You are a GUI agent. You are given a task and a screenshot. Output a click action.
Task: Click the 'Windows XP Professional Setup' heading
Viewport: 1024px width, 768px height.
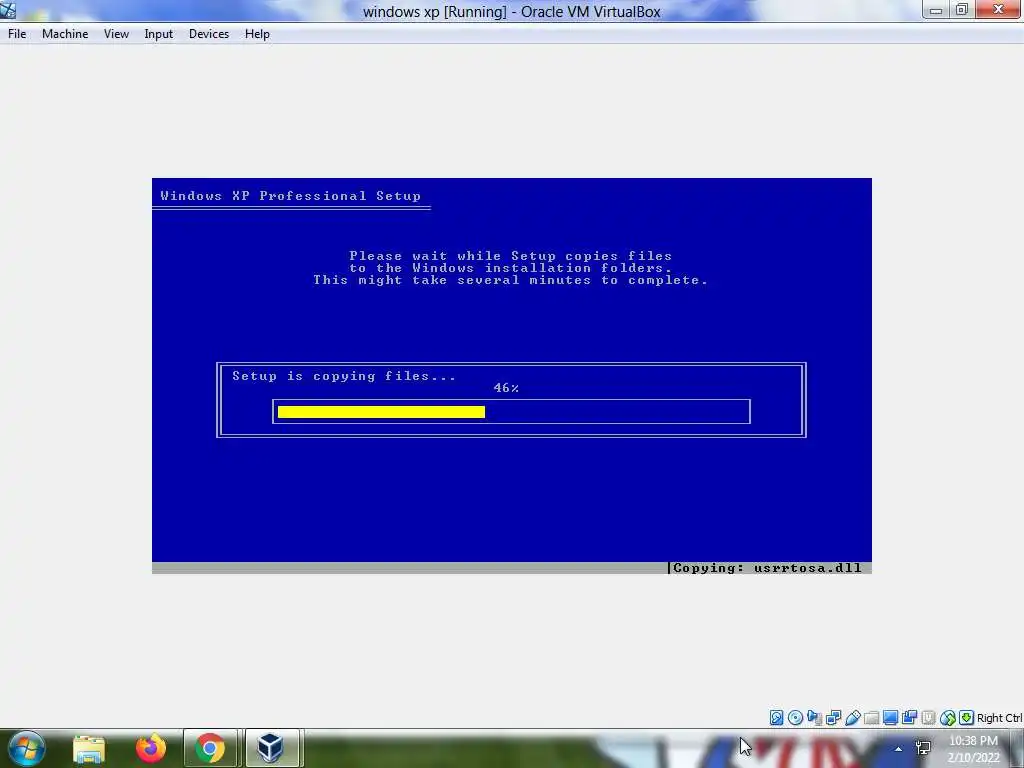coord(291,196)
